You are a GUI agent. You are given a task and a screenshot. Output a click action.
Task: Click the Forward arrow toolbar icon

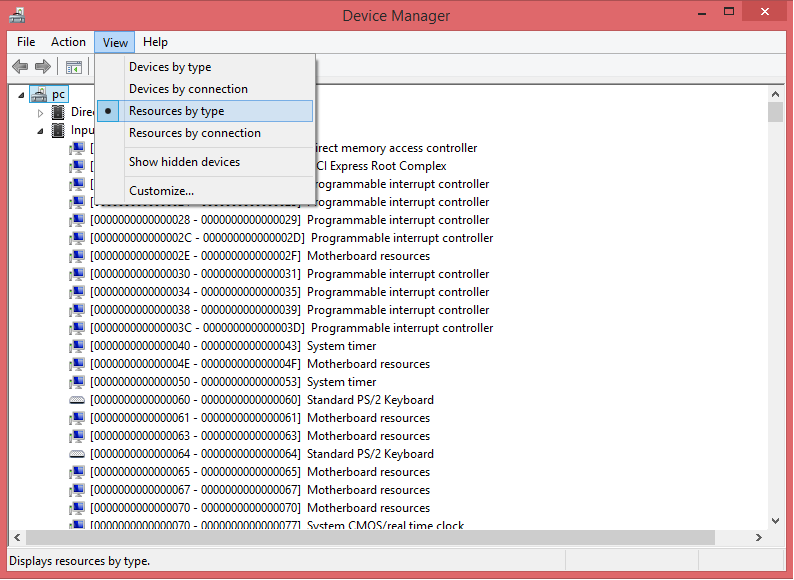click(x=42, y=67)
